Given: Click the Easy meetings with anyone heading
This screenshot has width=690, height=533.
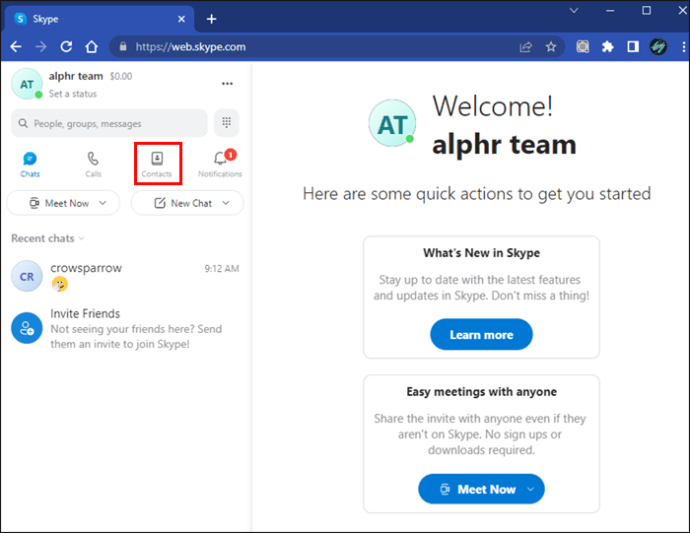Looking at the screenshot, I should (481, 392).
